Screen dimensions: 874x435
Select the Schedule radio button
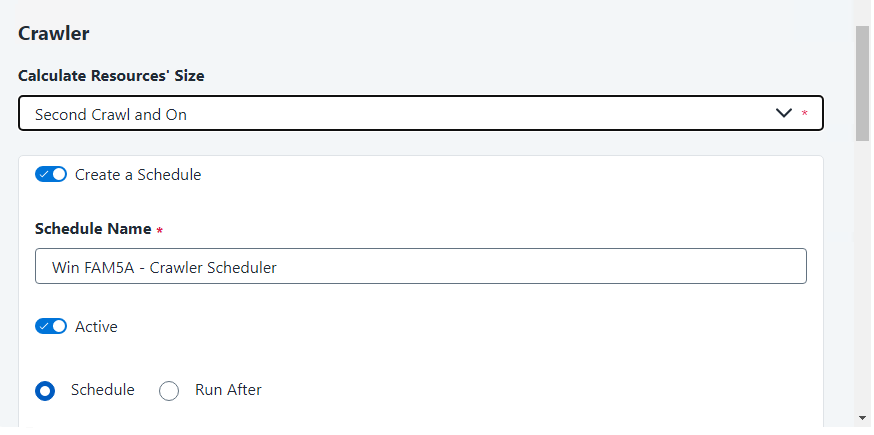45,391
